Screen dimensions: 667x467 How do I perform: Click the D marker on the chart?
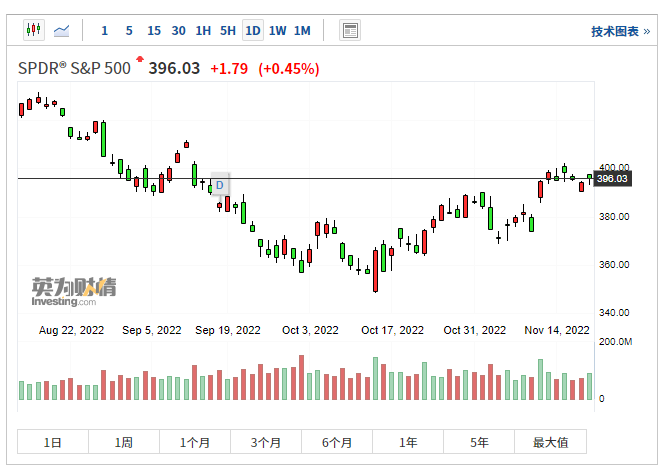220,185
